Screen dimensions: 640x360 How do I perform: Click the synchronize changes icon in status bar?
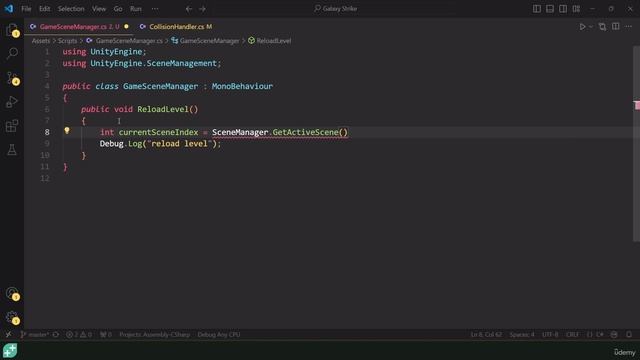[56, 335]
